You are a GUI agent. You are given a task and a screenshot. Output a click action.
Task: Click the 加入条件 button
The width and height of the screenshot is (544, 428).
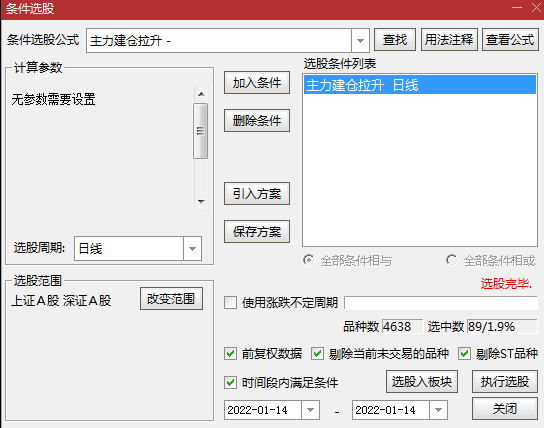pyautogui.click(x=257, y=83)
